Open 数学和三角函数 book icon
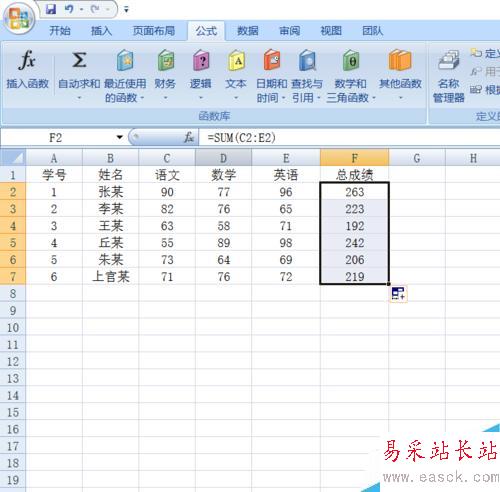 point(351,60)
